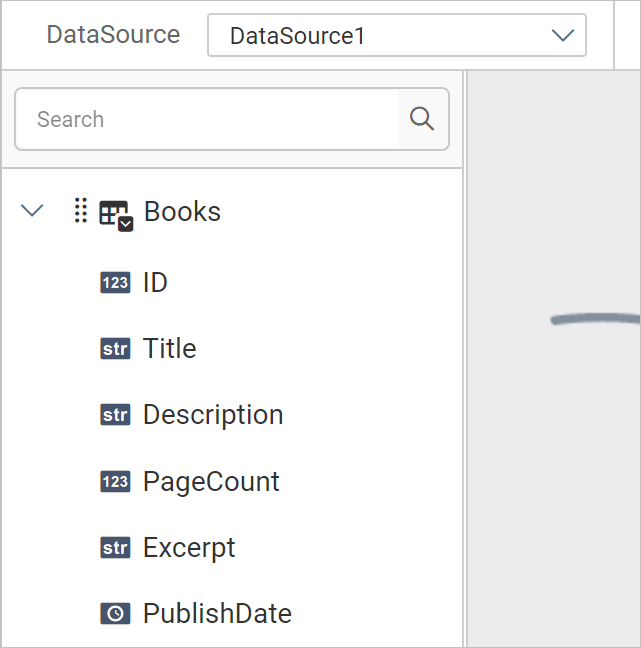Click the search magnifier icon

422,119
